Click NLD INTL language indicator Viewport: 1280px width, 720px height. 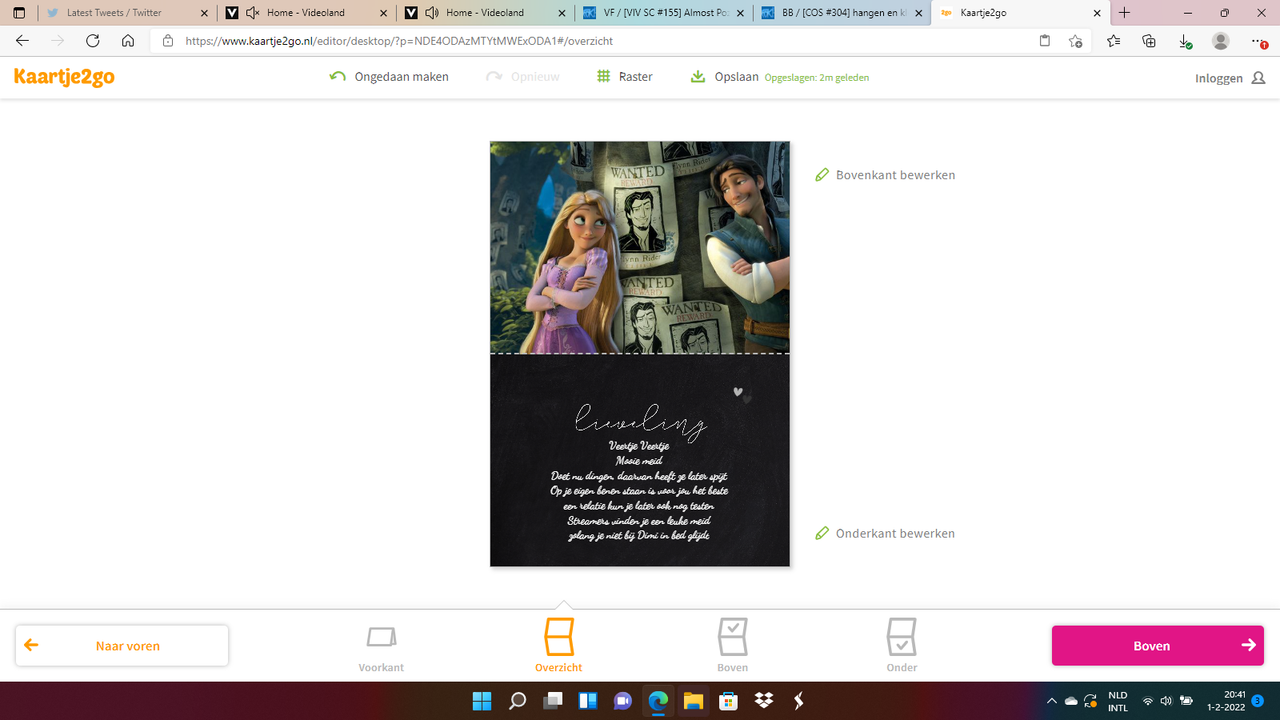tap(1118, 701)
